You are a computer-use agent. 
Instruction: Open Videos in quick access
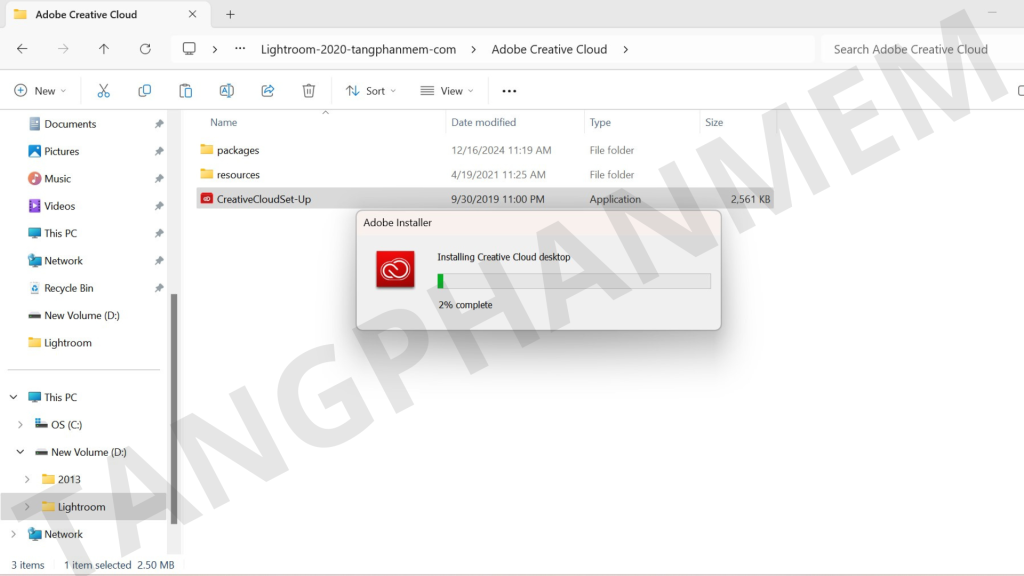click(x=59, y=206)
